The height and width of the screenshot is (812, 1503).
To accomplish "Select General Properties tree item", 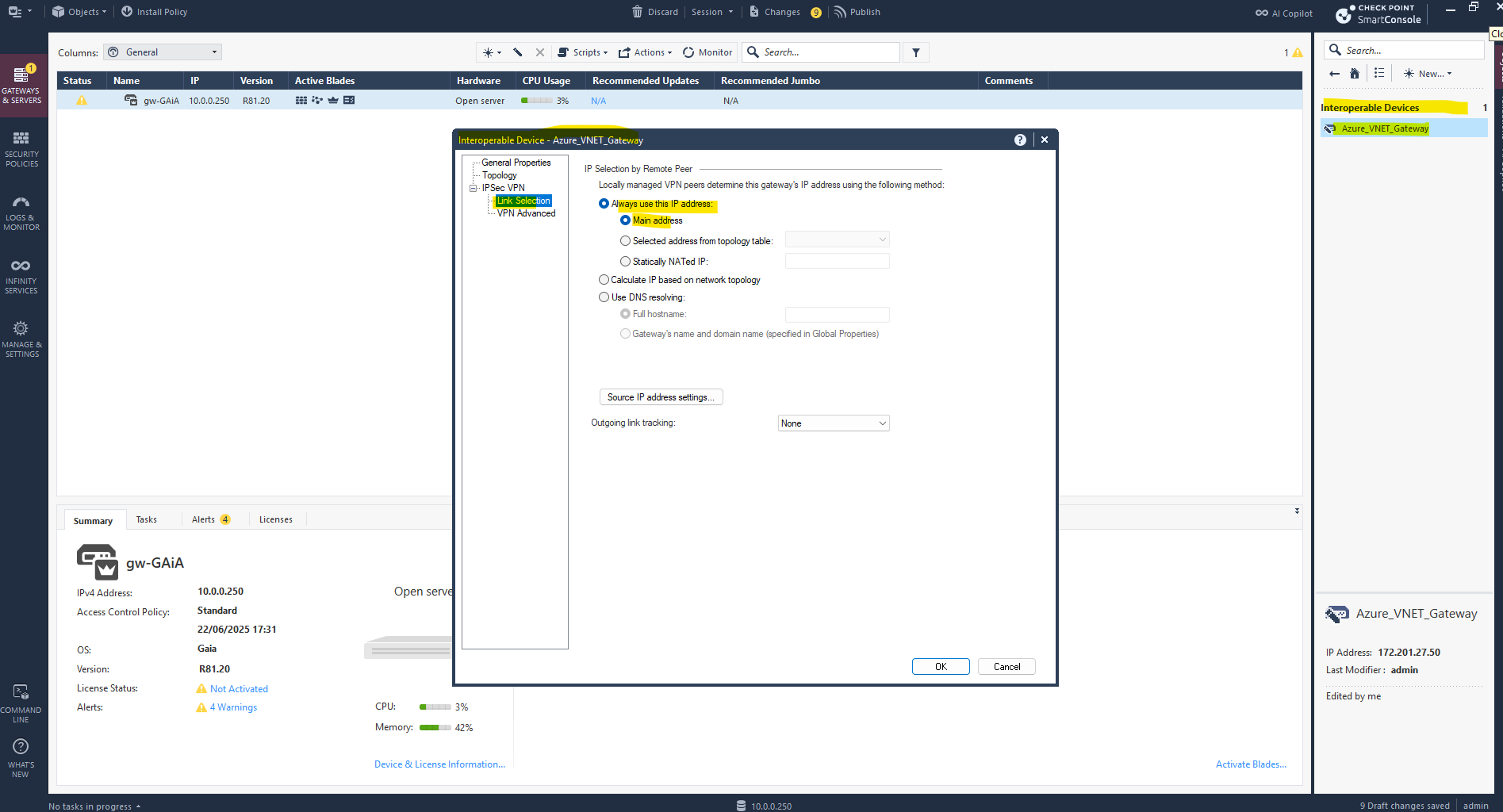I will [x=516, y=163].
